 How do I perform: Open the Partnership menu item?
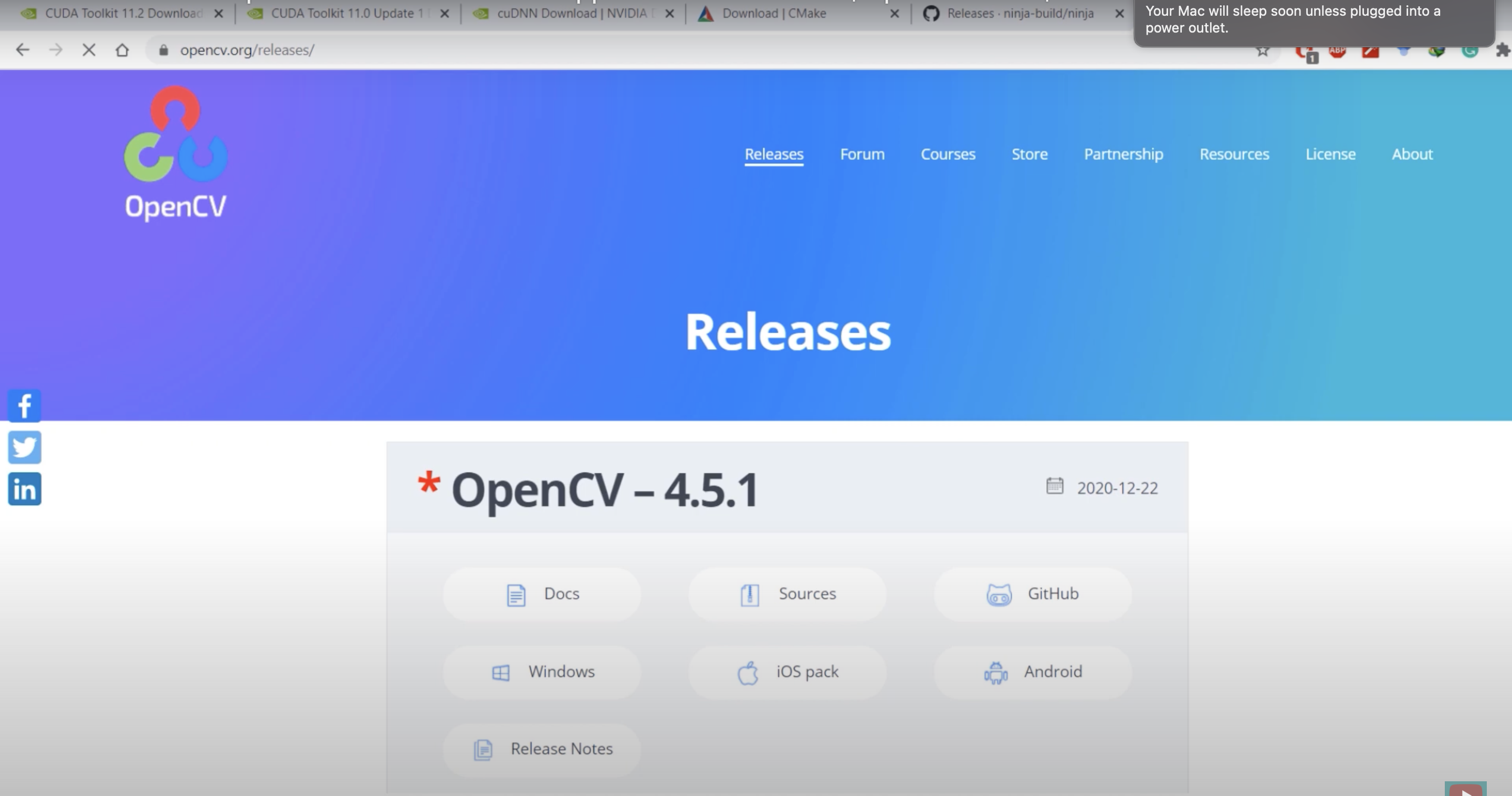point(1123,154)
